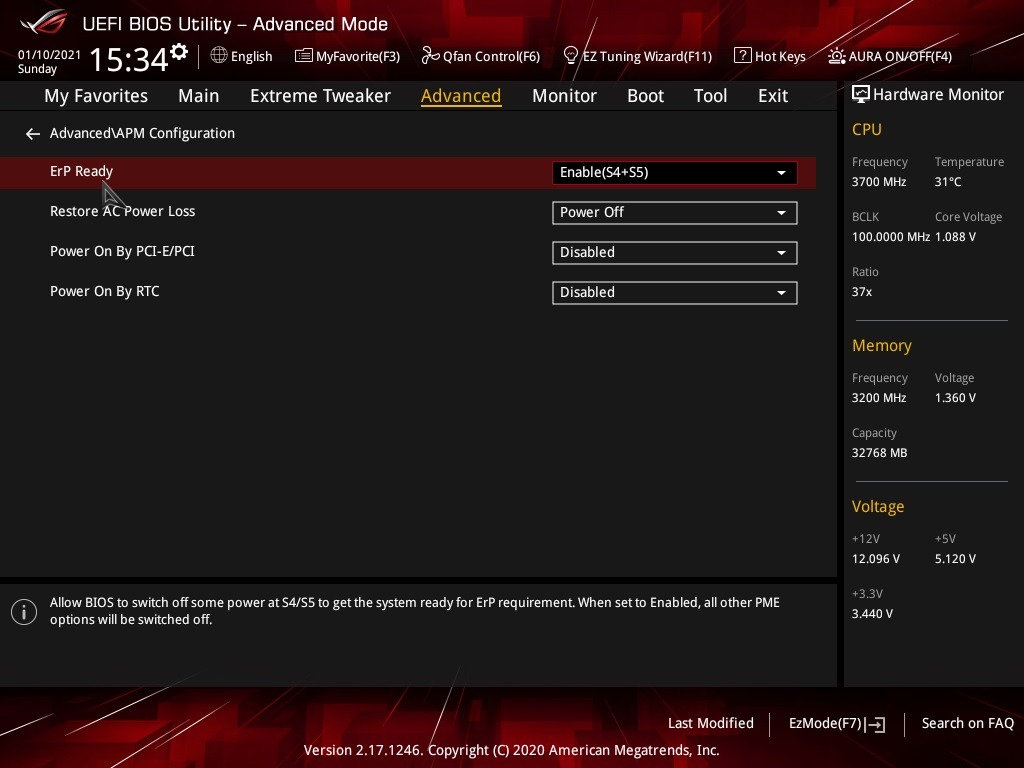Go to Exit tab
The width and height of the screenshot is (1024, 768).
pyautogui.click(x=773, y=96)
